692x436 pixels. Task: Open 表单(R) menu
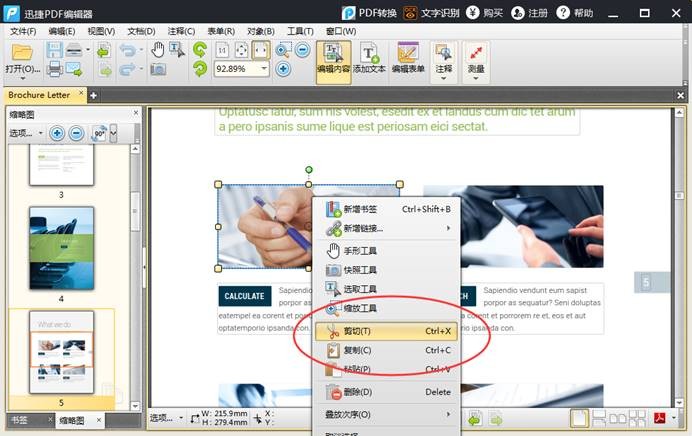221,31
